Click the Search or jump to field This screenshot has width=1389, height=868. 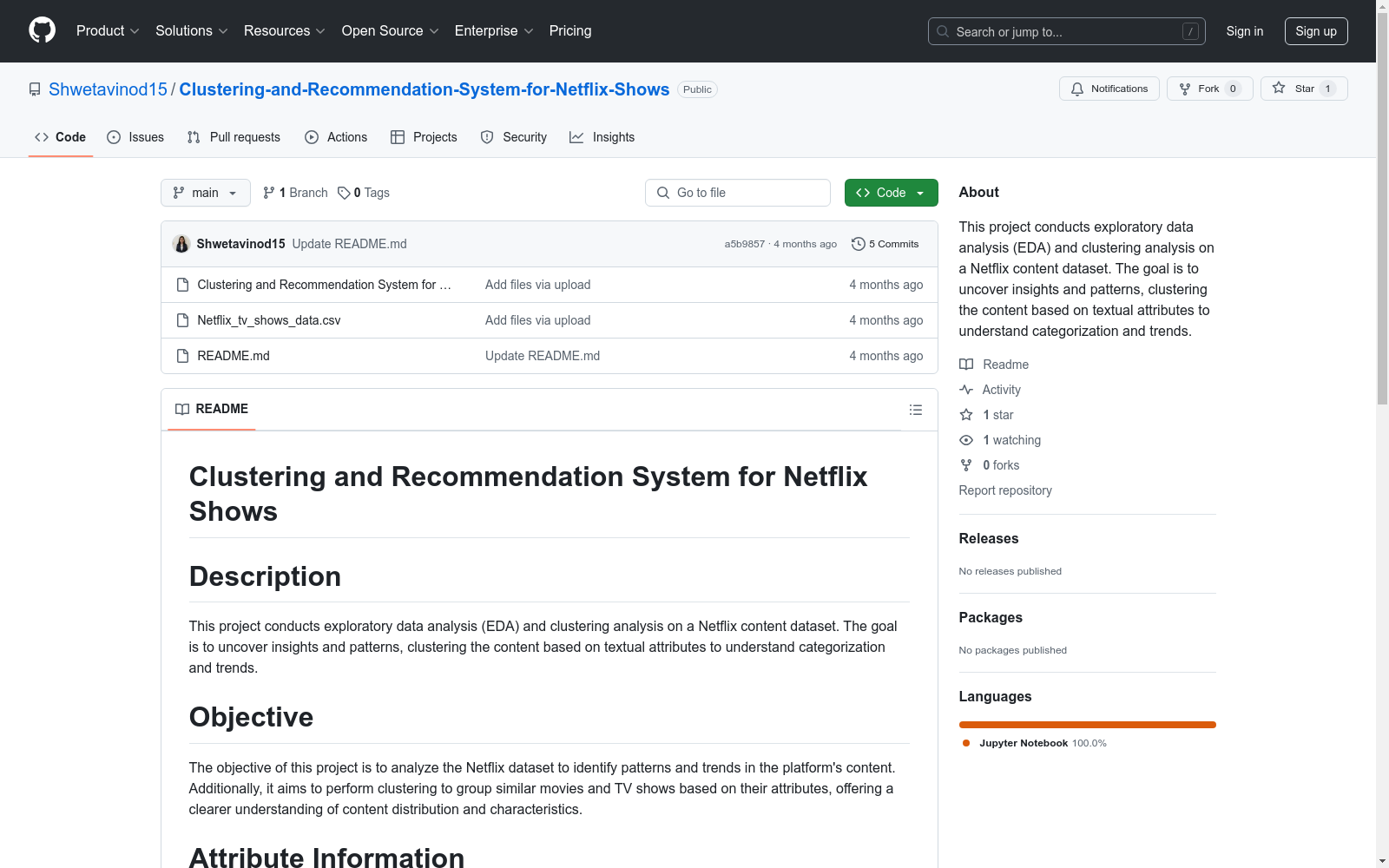[x=1067, y=31]
